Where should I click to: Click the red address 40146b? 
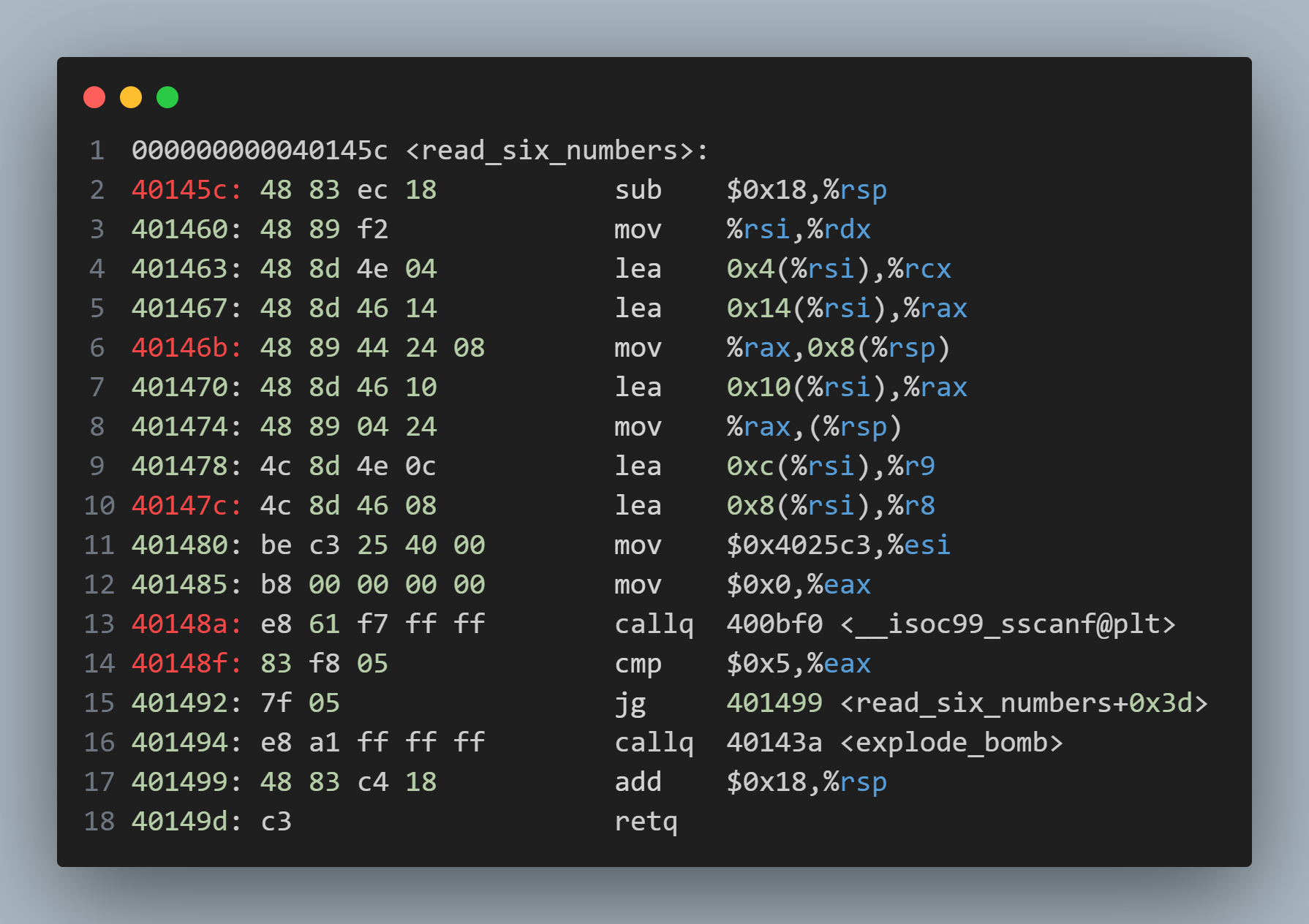pos(179,348)
